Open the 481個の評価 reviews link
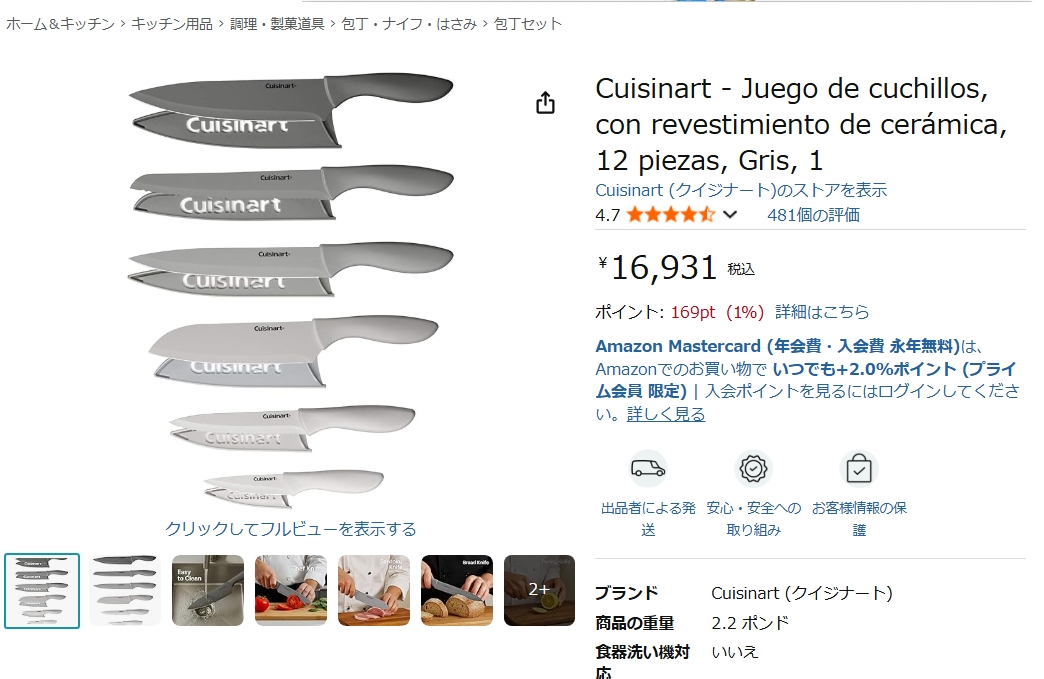1044x679 pixels. [x=813, y=215]
